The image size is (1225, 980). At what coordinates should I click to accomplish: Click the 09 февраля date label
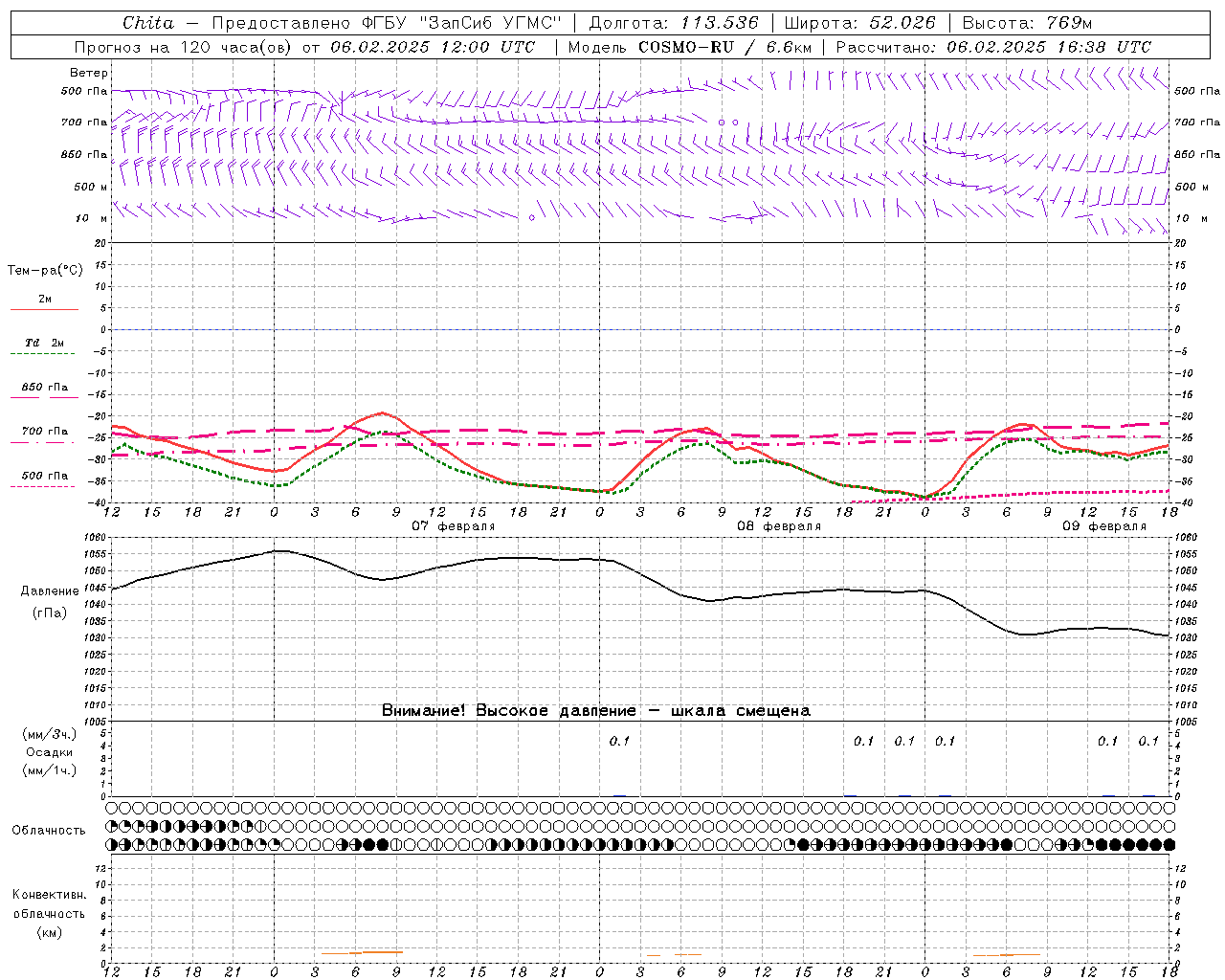click(x=1104, y=526)
